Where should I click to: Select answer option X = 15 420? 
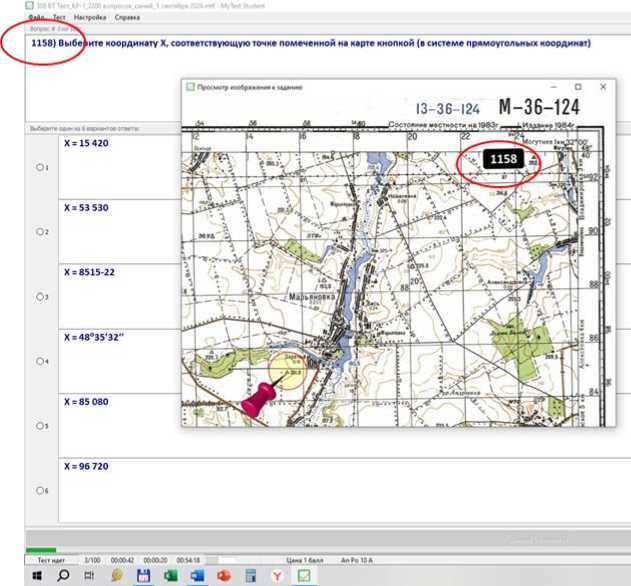tap(40, 167)
